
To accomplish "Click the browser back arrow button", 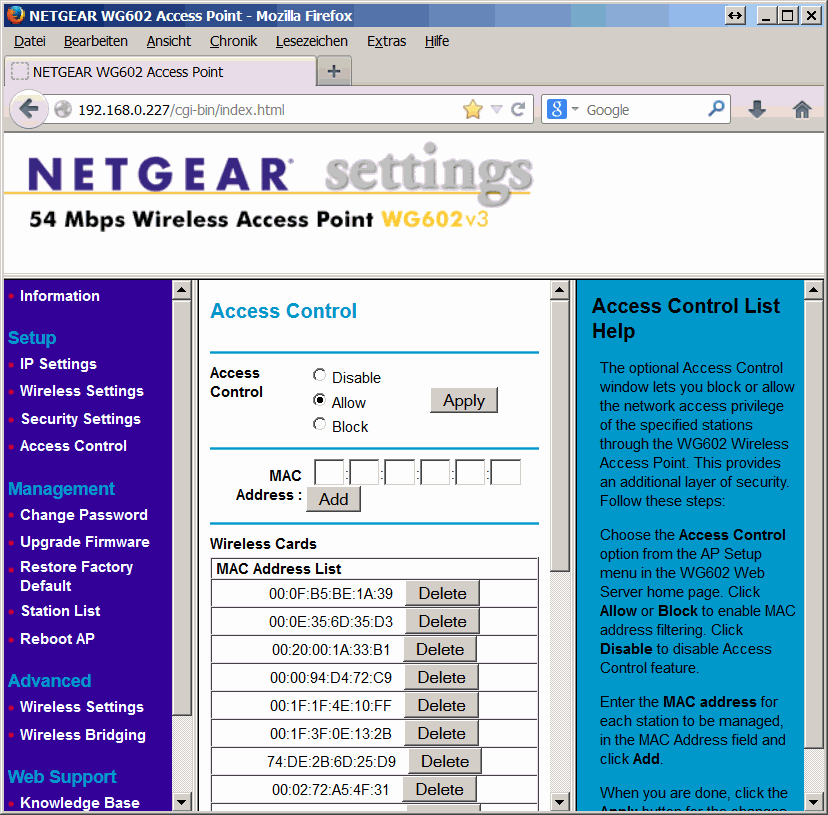I will (28, 109).
